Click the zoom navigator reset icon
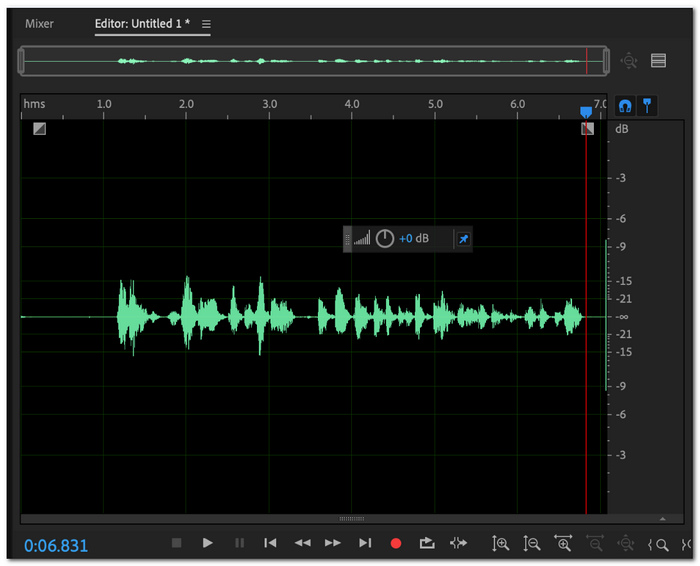 pos(629,60)
